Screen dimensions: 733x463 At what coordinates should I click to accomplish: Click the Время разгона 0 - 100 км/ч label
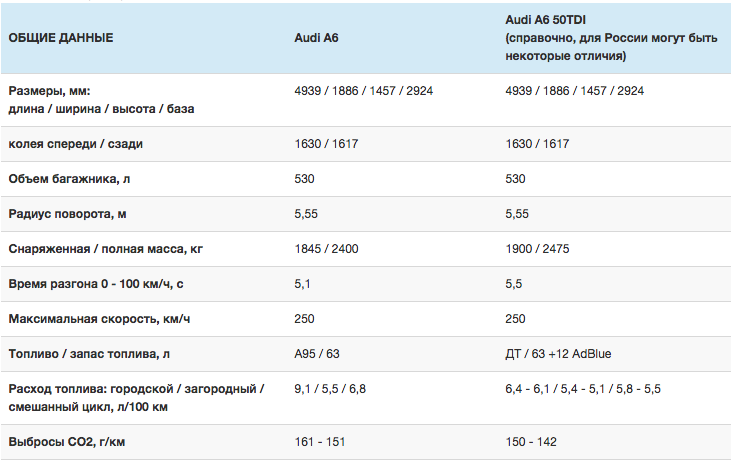[96, 284]
